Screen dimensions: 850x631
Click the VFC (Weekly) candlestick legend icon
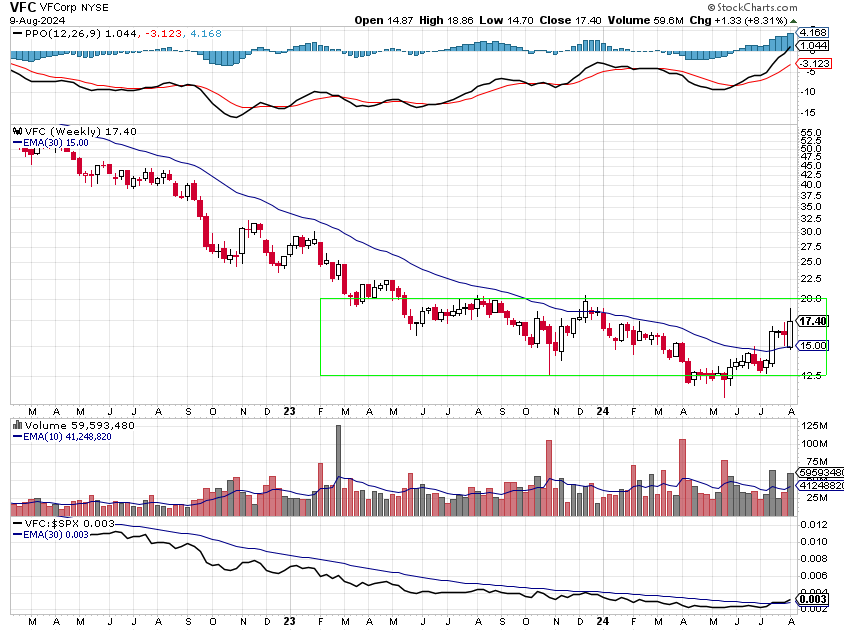pos(18,131)
